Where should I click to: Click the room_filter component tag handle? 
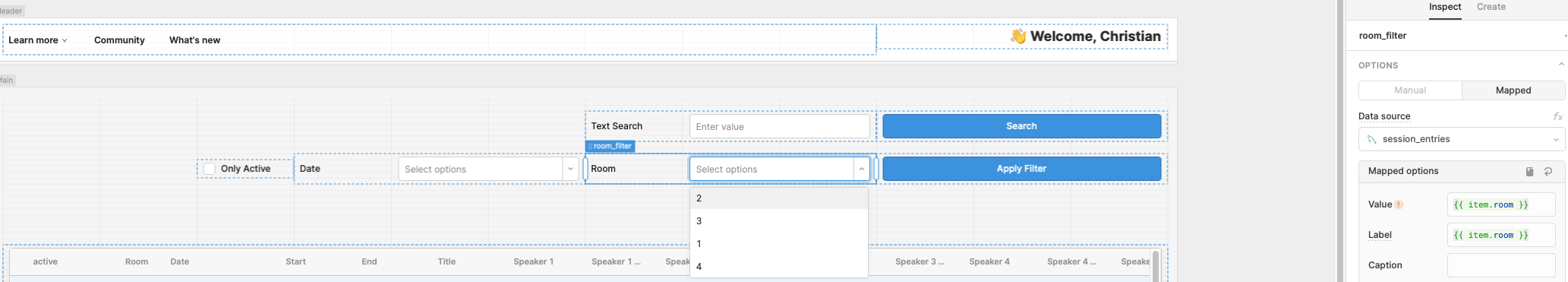(610, 146)
